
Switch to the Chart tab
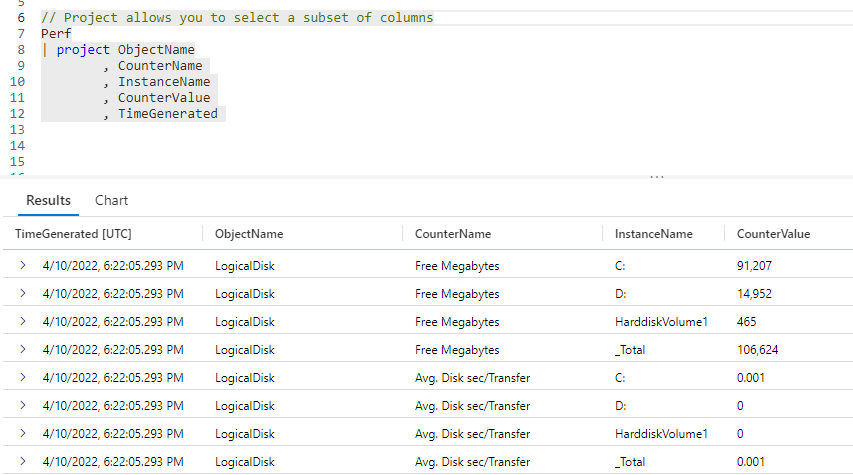tap(111, 200)
